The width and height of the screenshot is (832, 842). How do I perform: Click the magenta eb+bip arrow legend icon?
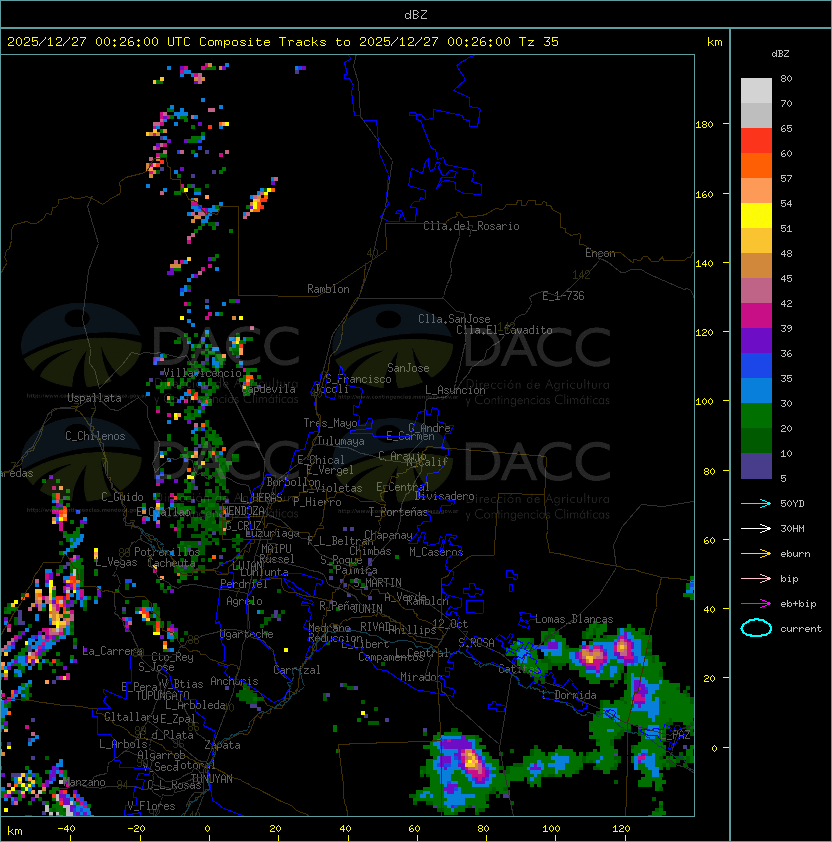click(756, 604)
